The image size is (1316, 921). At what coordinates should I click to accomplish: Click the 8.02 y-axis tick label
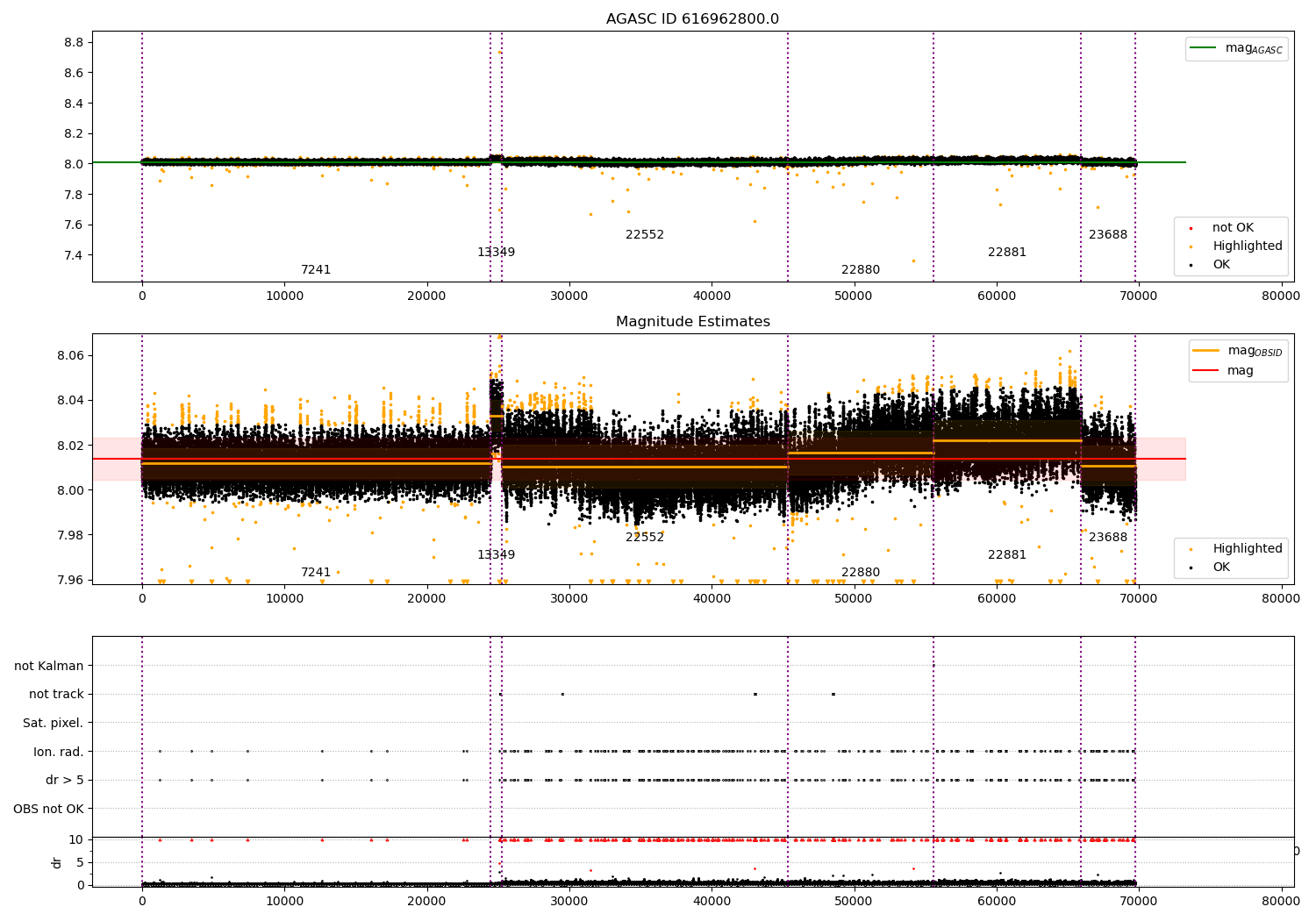click(x=70, y=446)
